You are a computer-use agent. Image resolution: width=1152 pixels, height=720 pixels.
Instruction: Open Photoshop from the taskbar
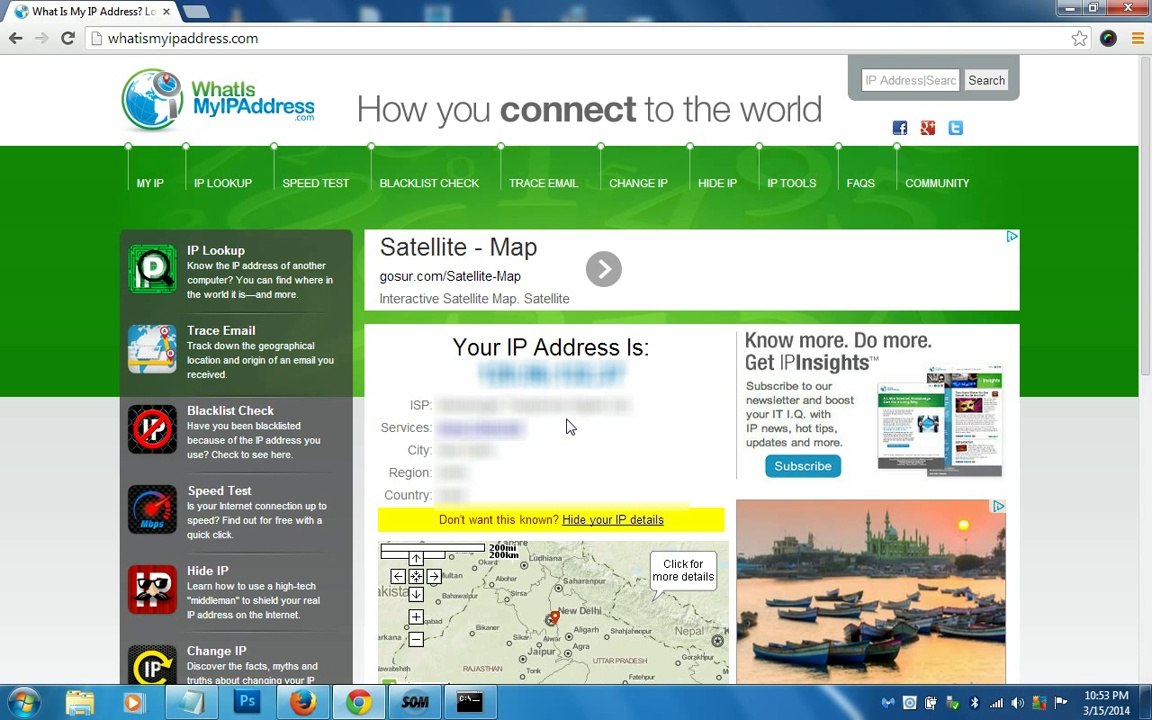coord(248,702)
